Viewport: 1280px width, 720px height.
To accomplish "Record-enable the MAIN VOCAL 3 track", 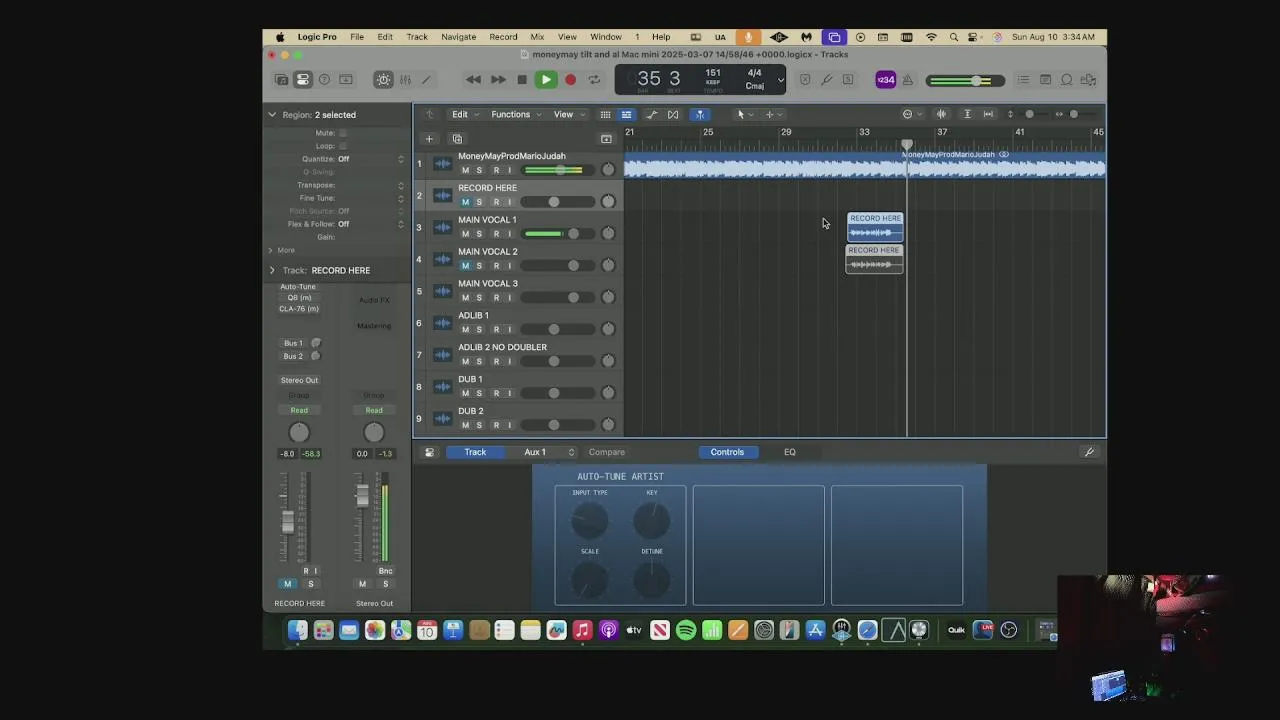I will tap(495, 298).
